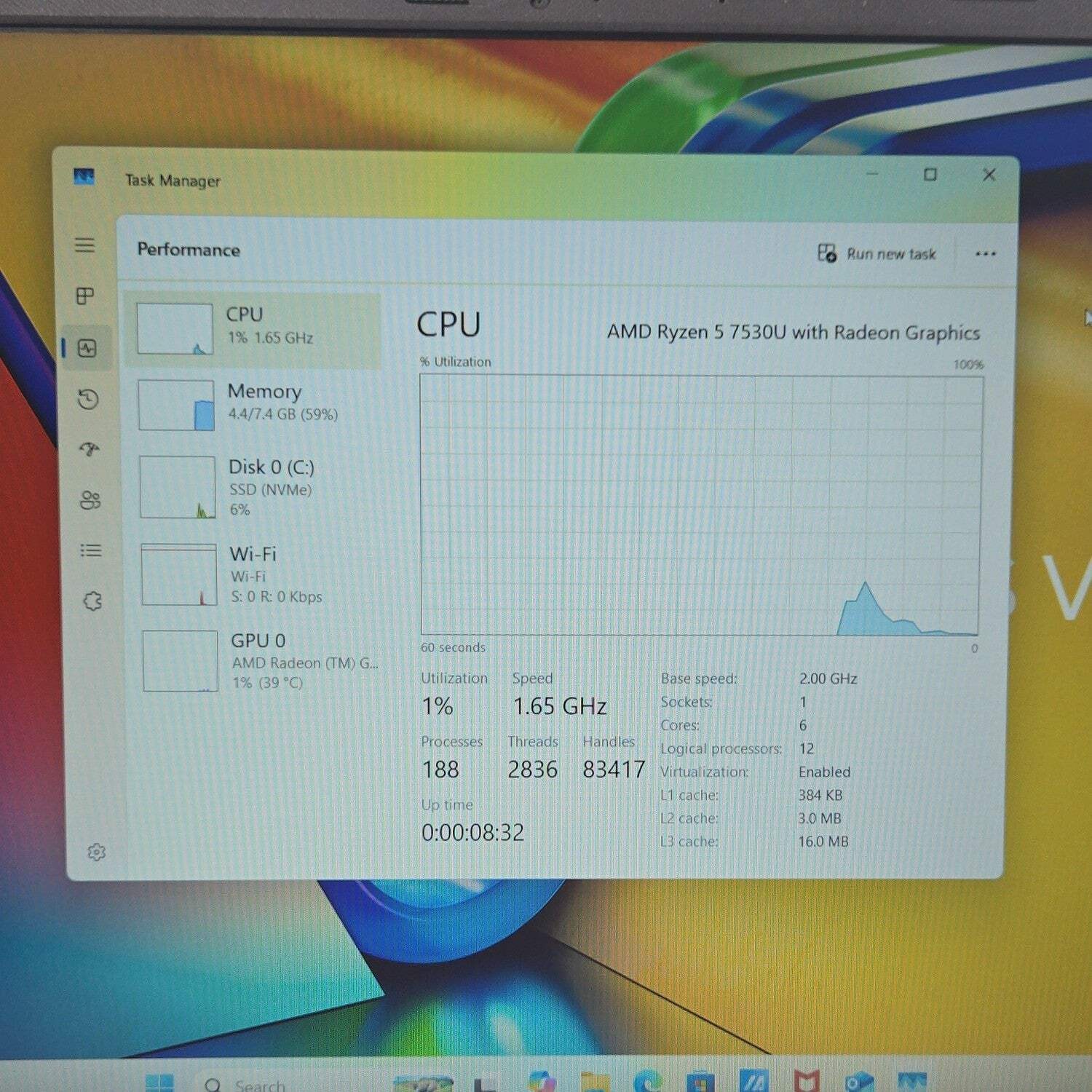The width and height of the screenshot is (1092, 1092).
Task: Click the Wi-Fi mini graph thumbnail
Action: coord(179,574)
